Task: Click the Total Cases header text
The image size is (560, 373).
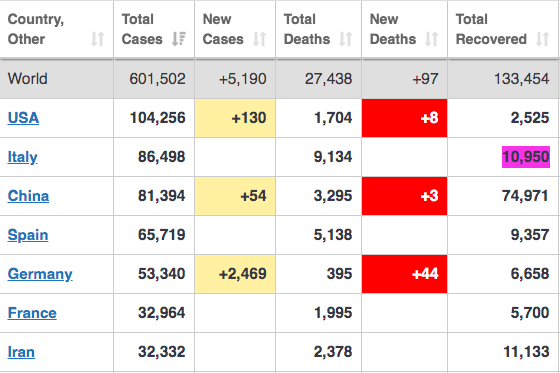Action: [142, 29]
